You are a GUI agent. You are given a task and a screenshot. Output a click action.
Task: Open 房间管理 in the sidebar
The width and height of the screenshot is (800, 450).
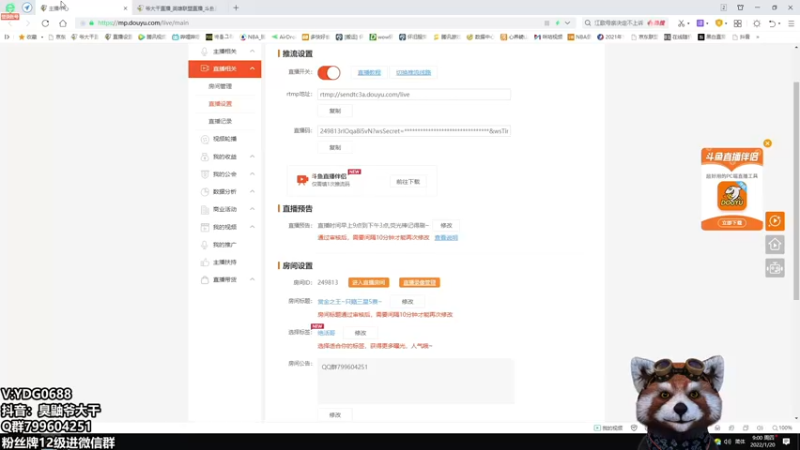(220, 86)
